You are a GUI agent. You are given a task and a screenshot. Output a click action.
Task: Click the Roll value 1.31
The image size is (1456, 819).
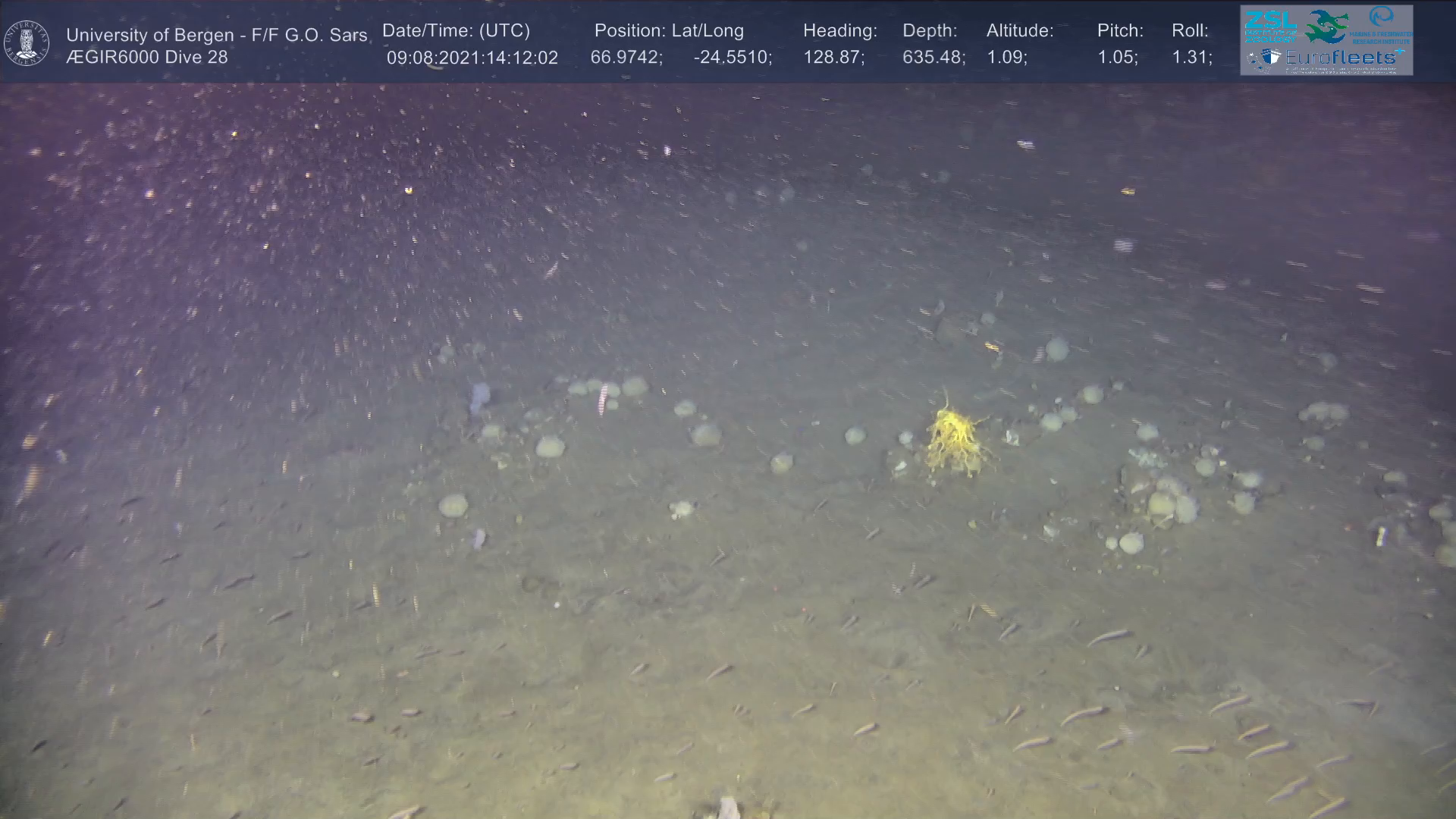pos(1191,58)
